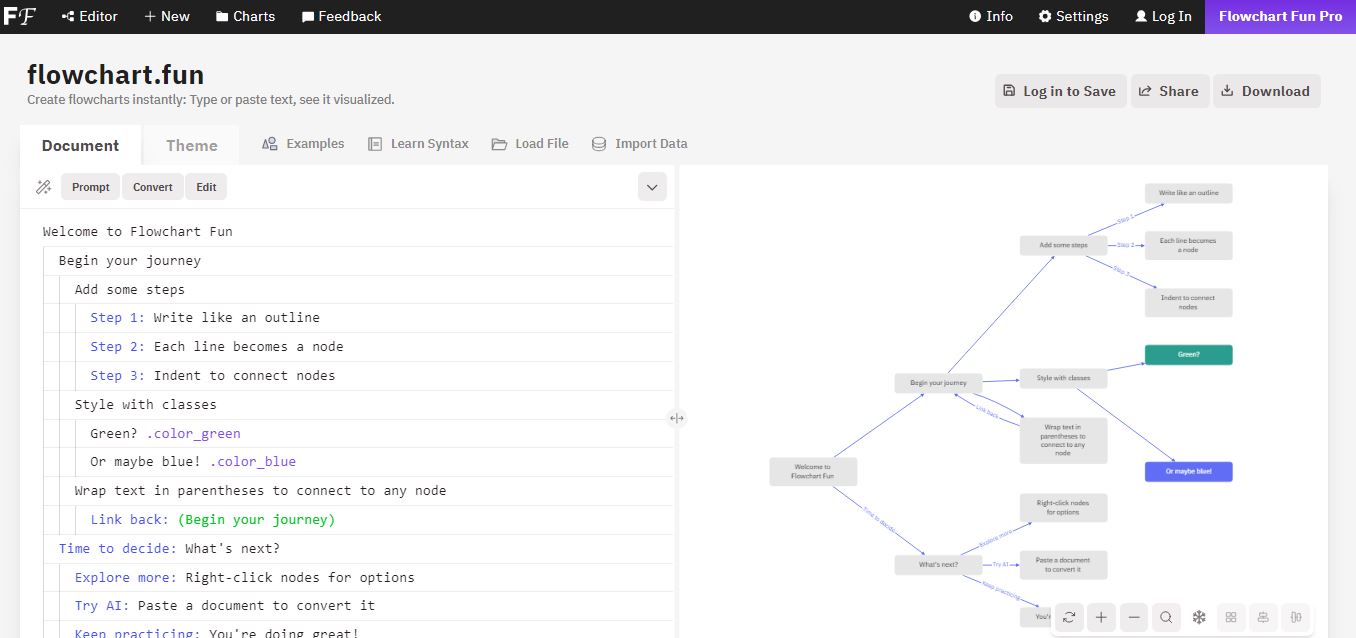Switch to the Theme tab

tap(191, 145)
